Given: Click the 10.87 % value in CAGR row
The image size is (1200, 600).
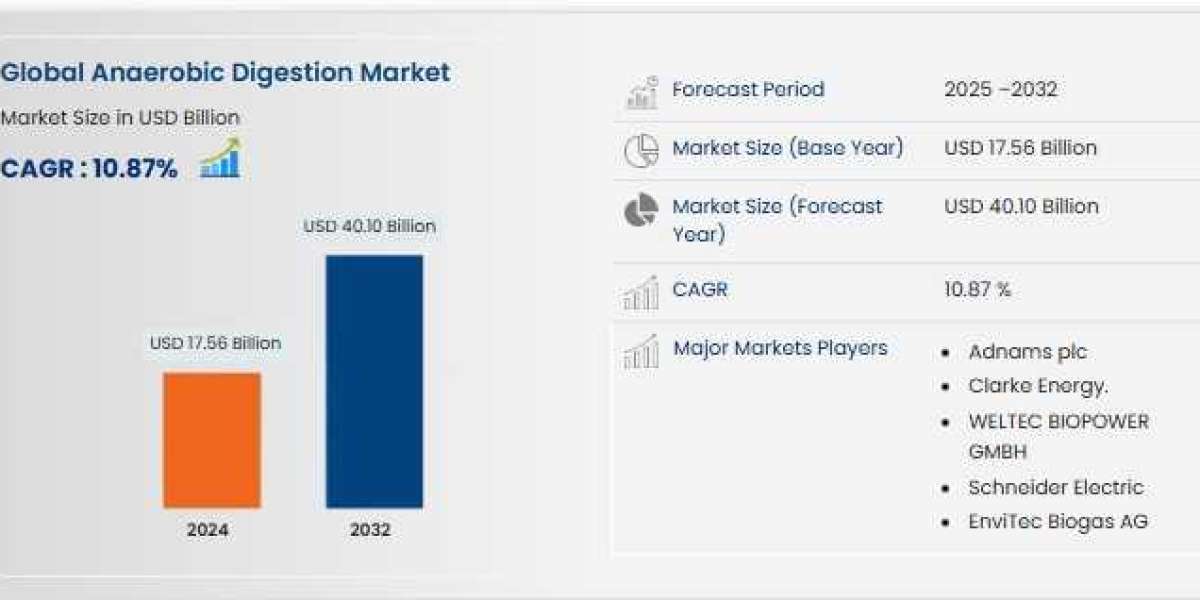Looking at the screenshot, I should [977, 290].
